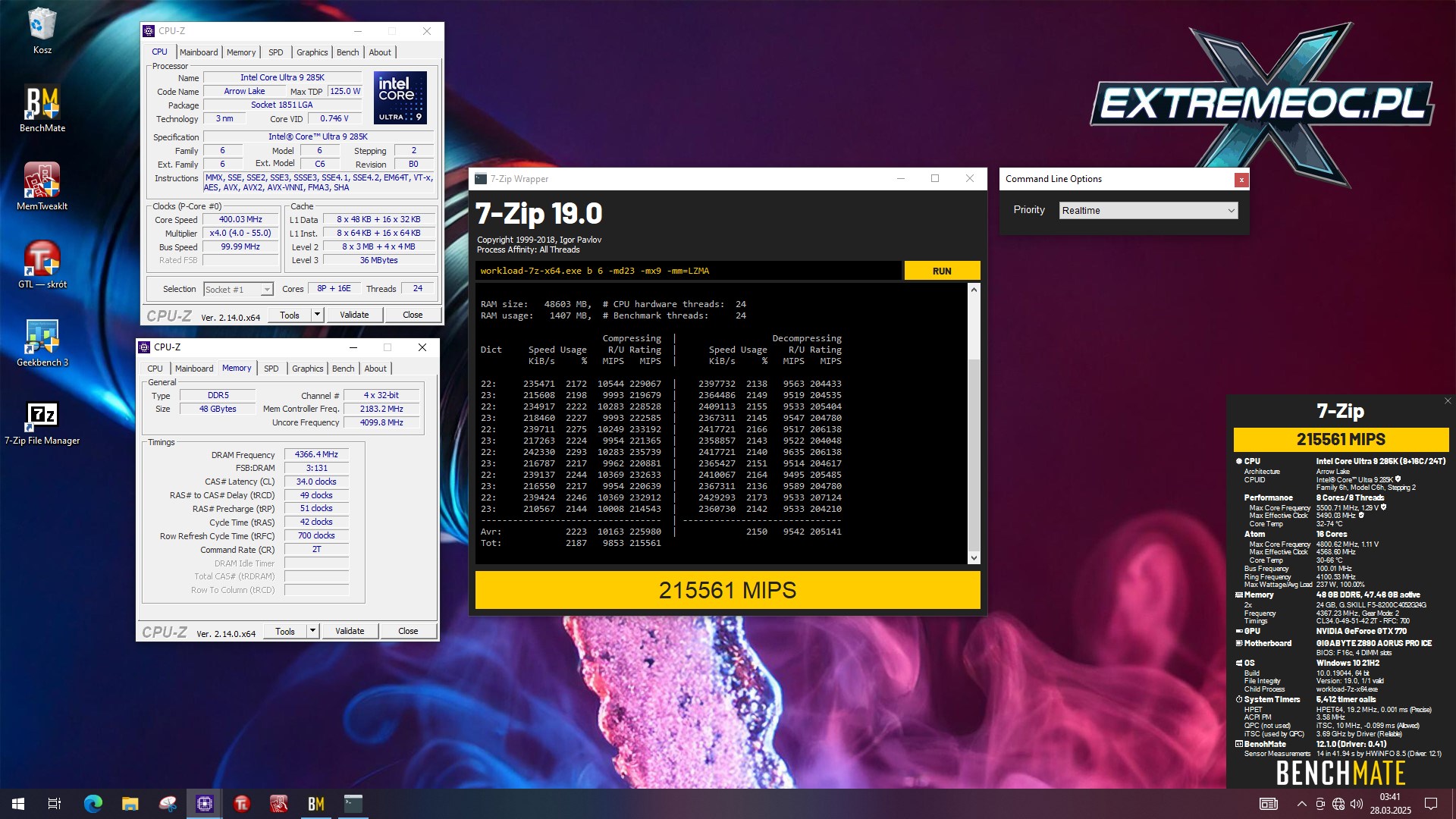The image size is (1456, 819).
Task: Click Validate in the lower CPU-Z window
Action: (x=350, y=631)
